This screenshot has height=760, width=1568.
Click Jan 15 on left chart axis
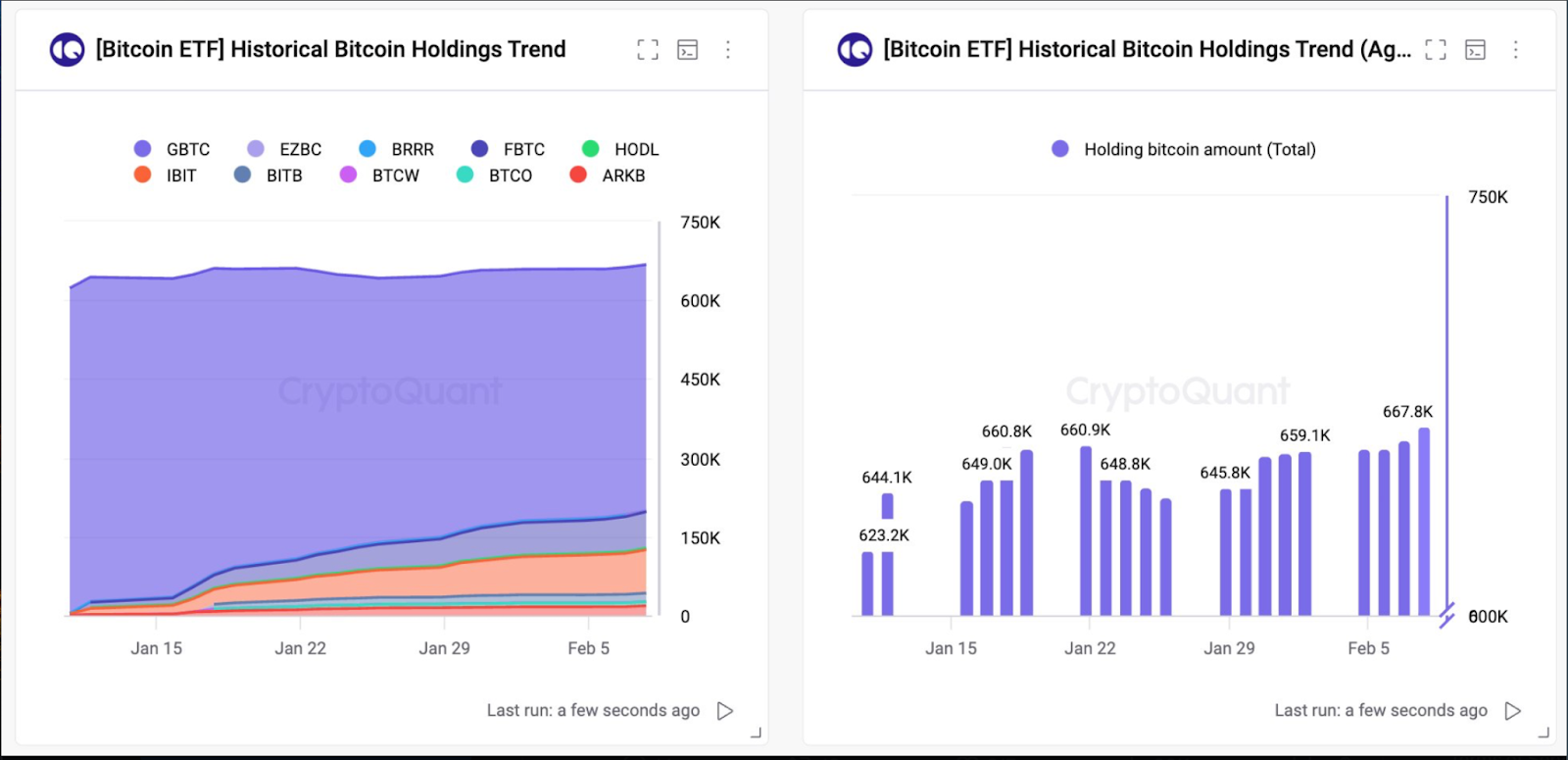click(x=157, y=648)
